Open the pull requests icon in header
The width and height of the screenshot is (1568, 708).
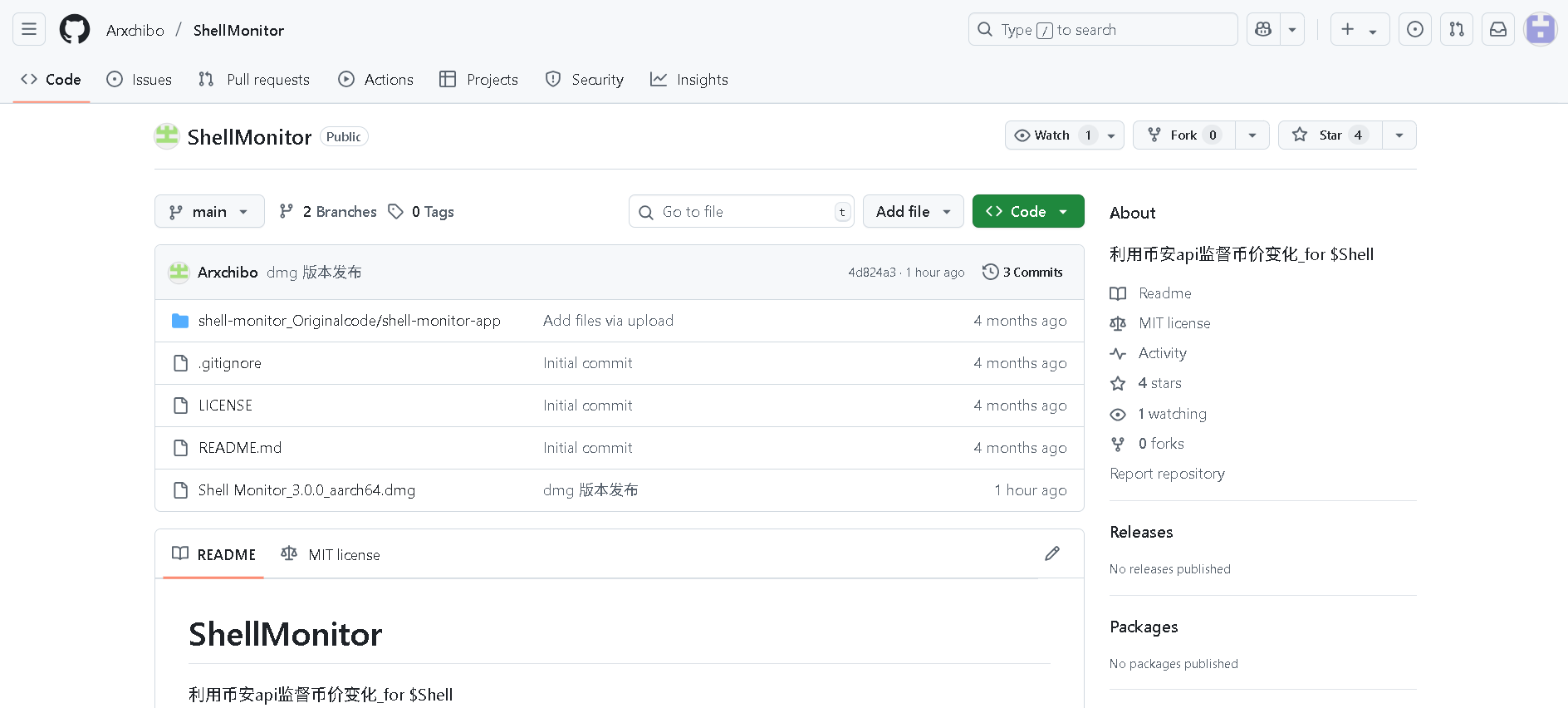pos(1457,30)
